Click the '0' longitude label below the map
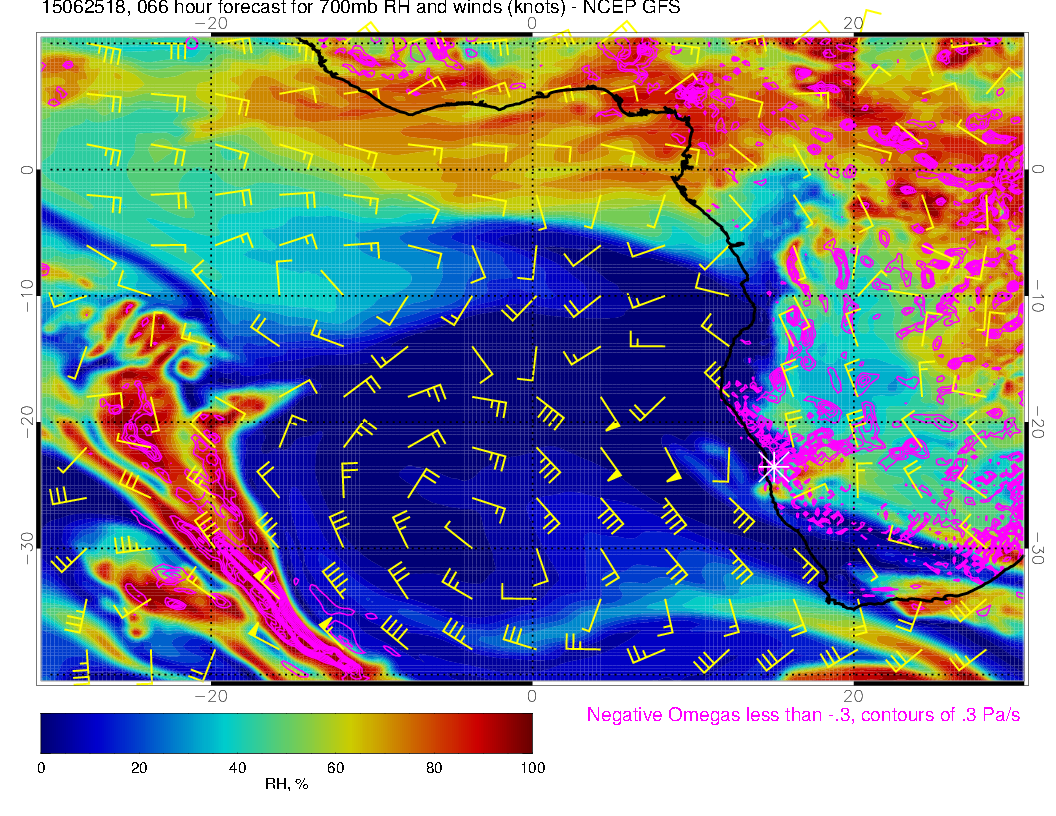Viewport: 1056px width, 816px height. pos(532,696)
